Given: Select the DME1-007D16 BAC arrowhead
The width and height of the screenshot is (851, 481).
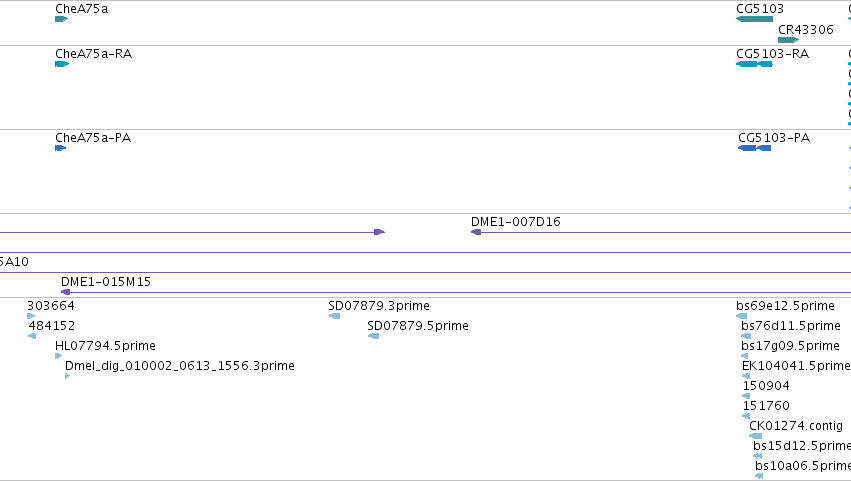Looking at the screenshot, I should [476, 232].
